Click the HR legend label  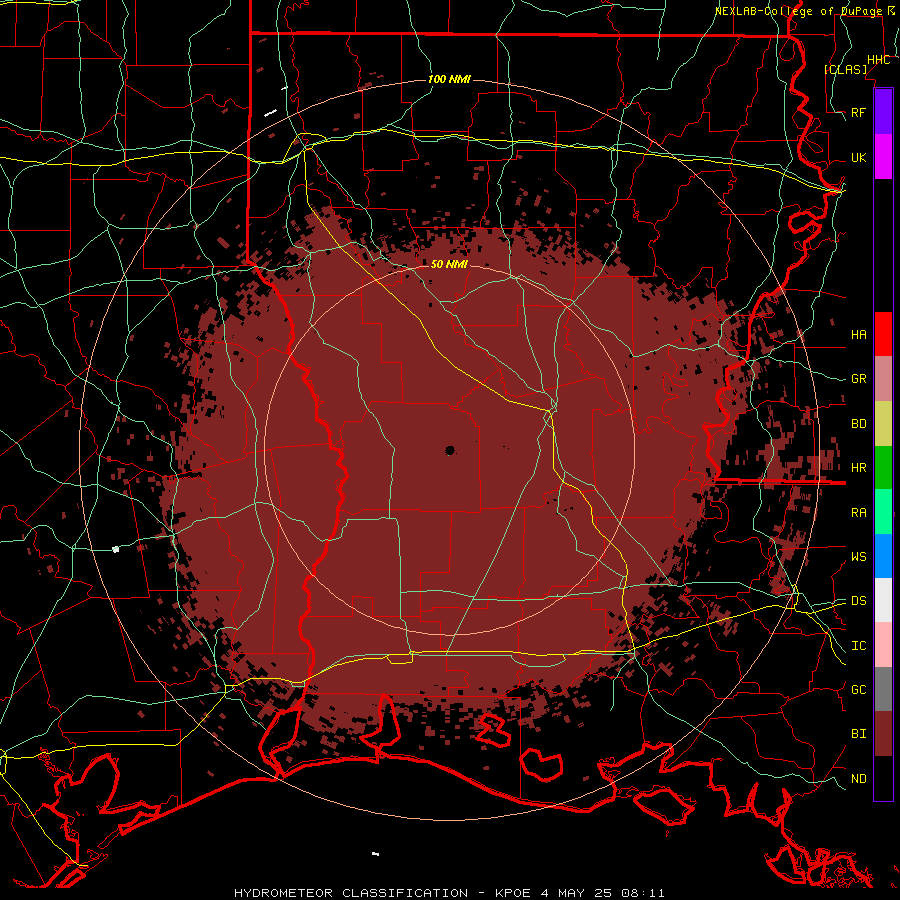tap(858, 468)
